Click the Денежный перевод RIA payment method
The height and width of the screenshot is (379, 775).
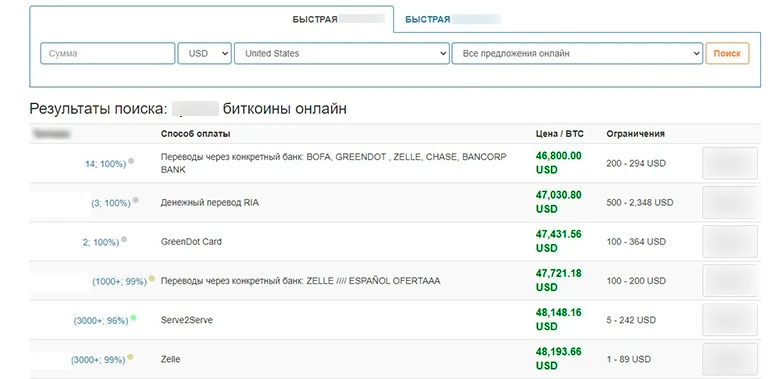coord(210,203)
